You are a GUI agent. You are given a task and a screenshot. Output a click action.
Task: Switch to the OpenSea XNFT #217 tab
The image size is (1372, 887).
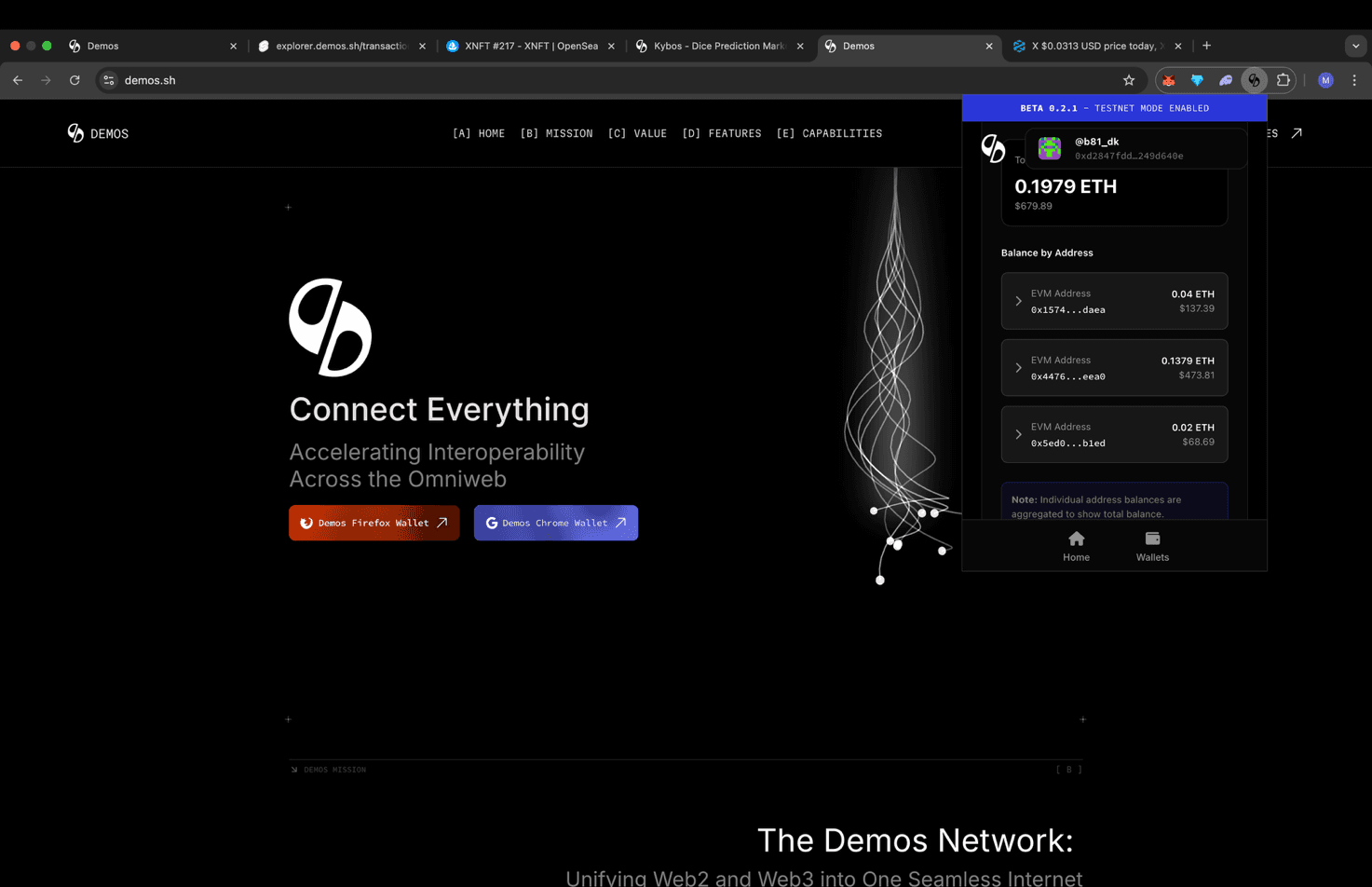(524, 45)
